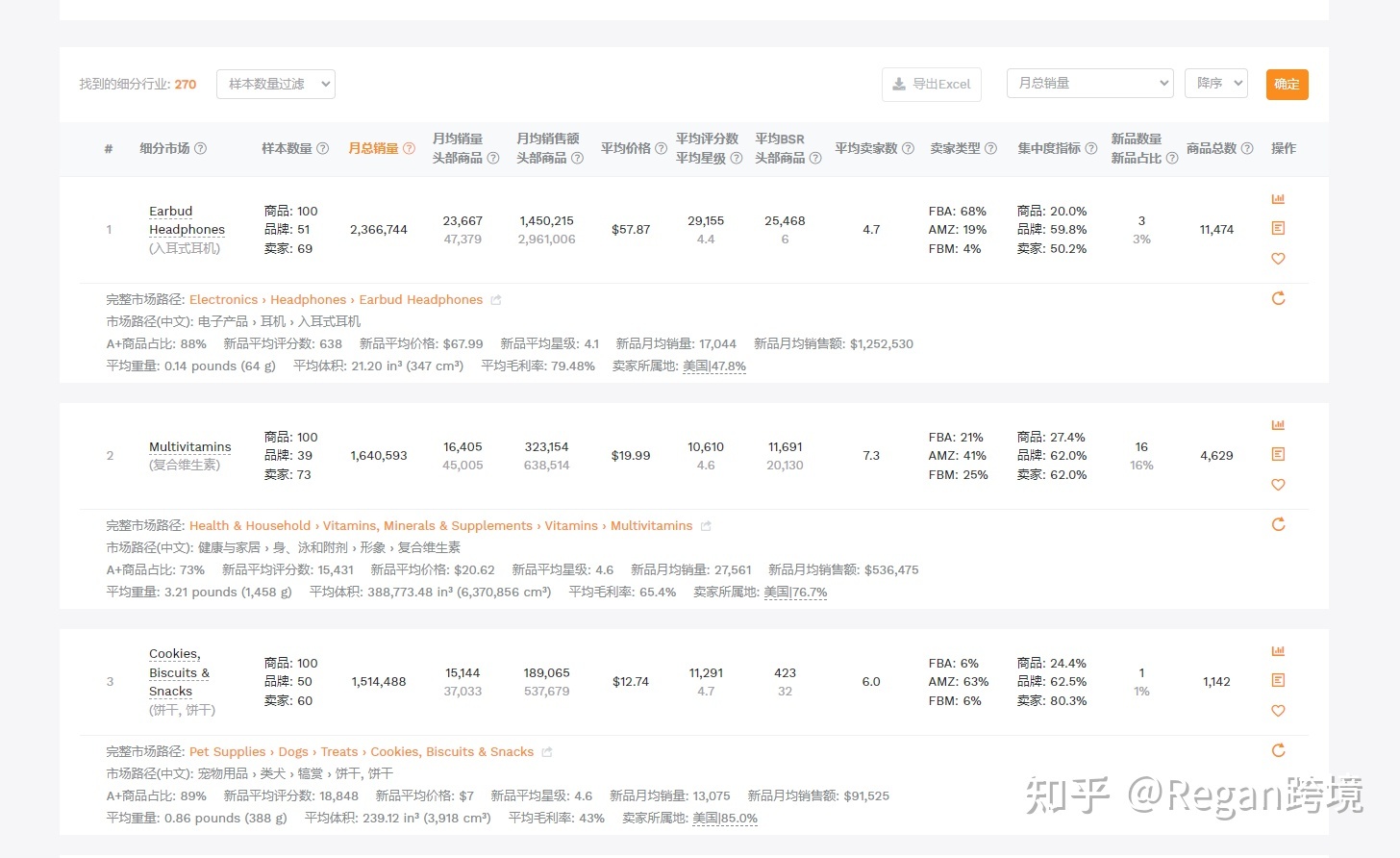Click help icon next to 细分市场 header
The height and width of the screenshot is (858, 1400).
201,148
